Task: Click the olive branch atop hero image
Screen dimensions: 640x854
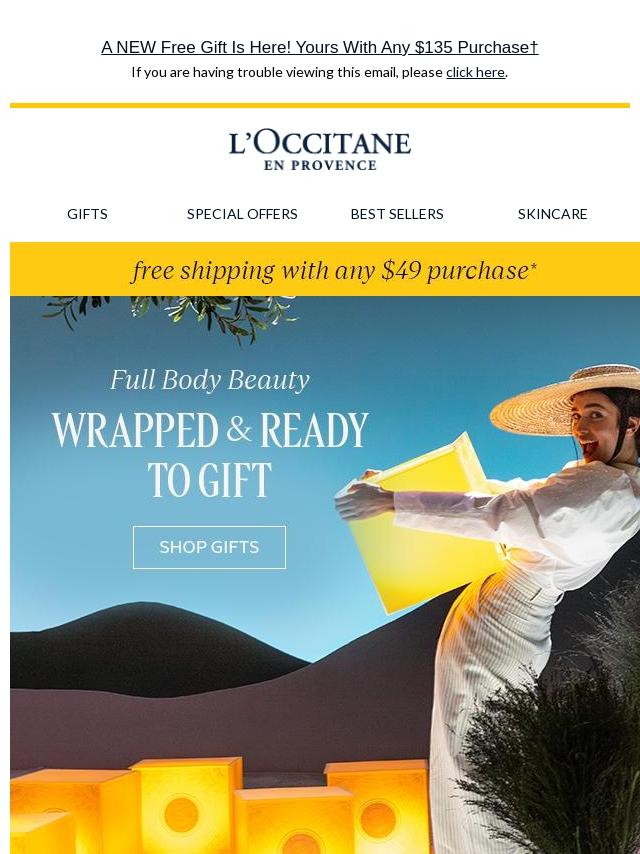Action: coord(172,316)
